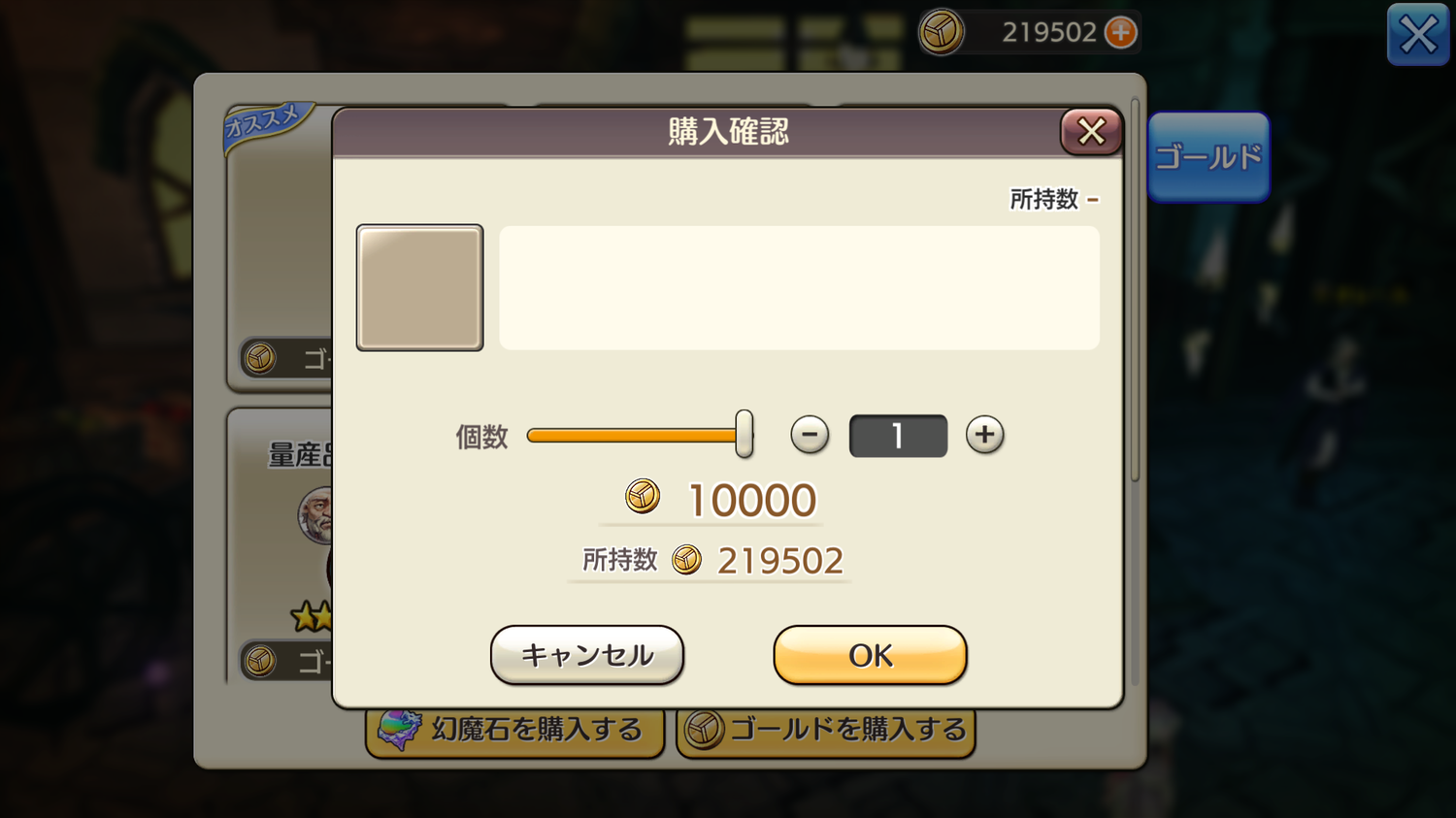The height and width of the screenshot is (818, 1456).
Task: Click the blank item description area
Action: (799, 288)
